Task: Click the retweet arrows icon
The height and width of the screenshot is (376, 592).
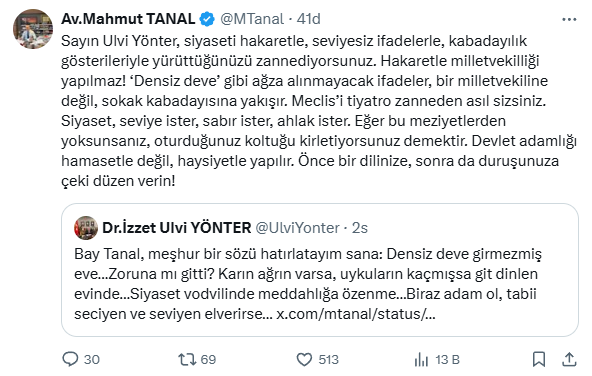Action: (186, 359)
